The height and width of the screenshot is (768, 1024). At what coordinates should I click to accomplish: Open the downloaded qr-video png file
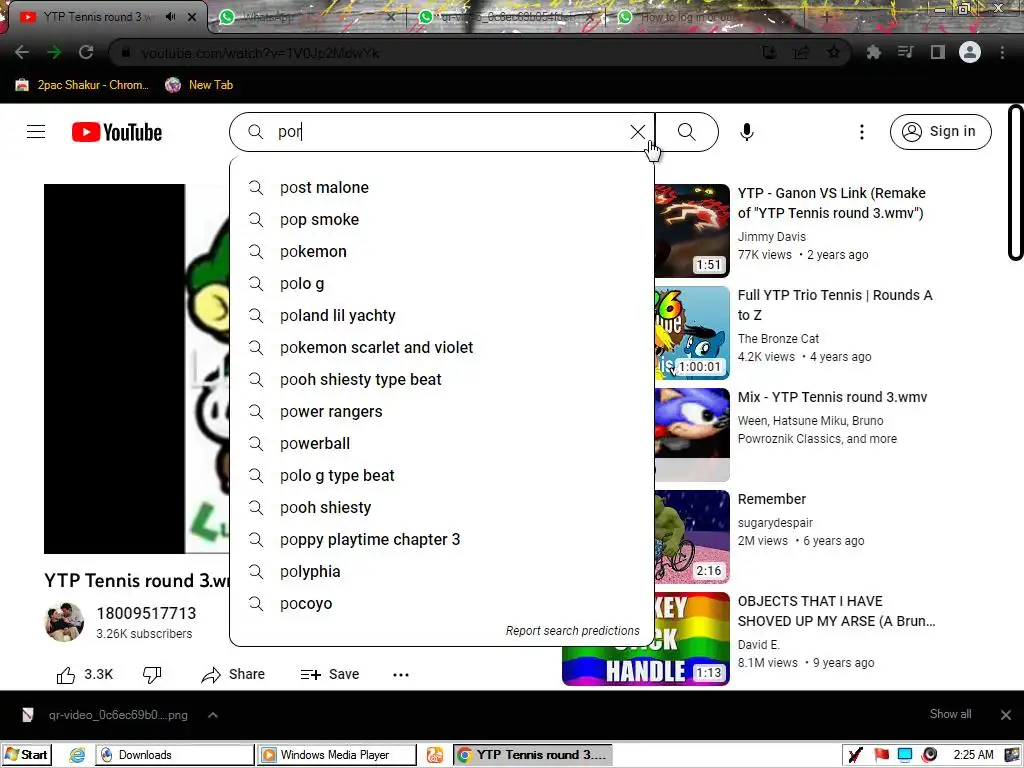tap(106, 715)
